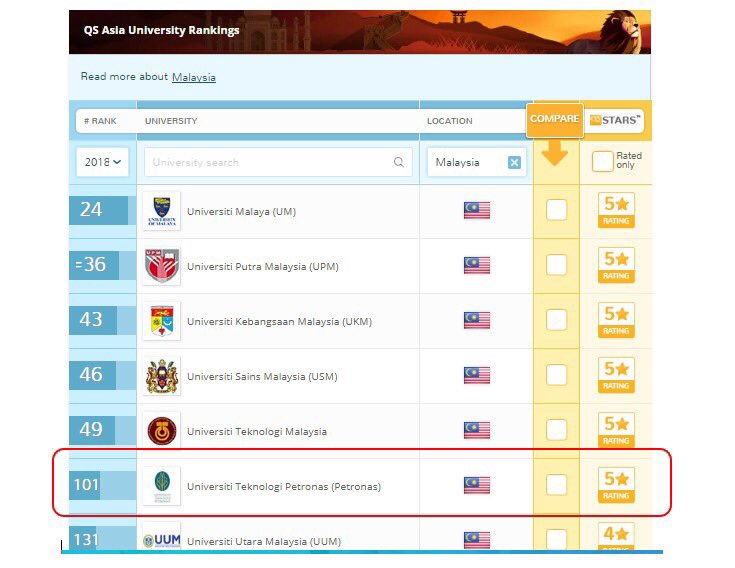The image size is (735, 568).
Task: Click the 5-star rating badge for UPM
Action: (x=616, y=265)
